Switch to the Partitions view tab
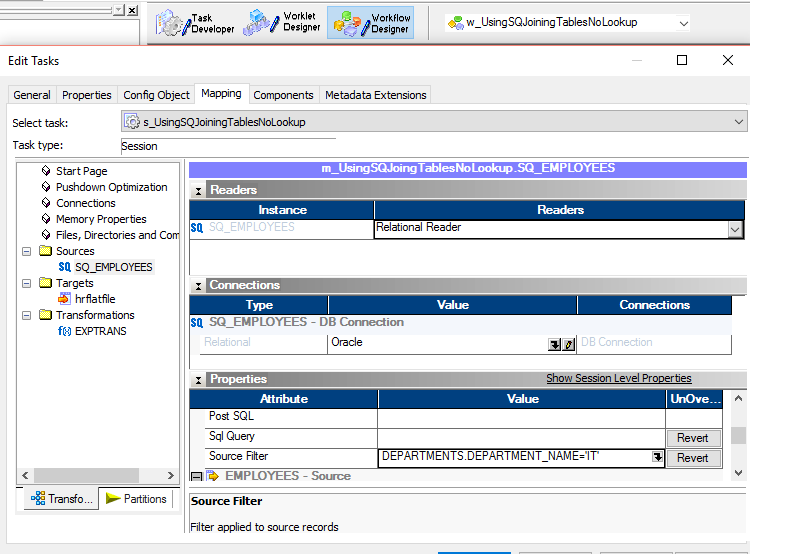 (x=136, y=499)
